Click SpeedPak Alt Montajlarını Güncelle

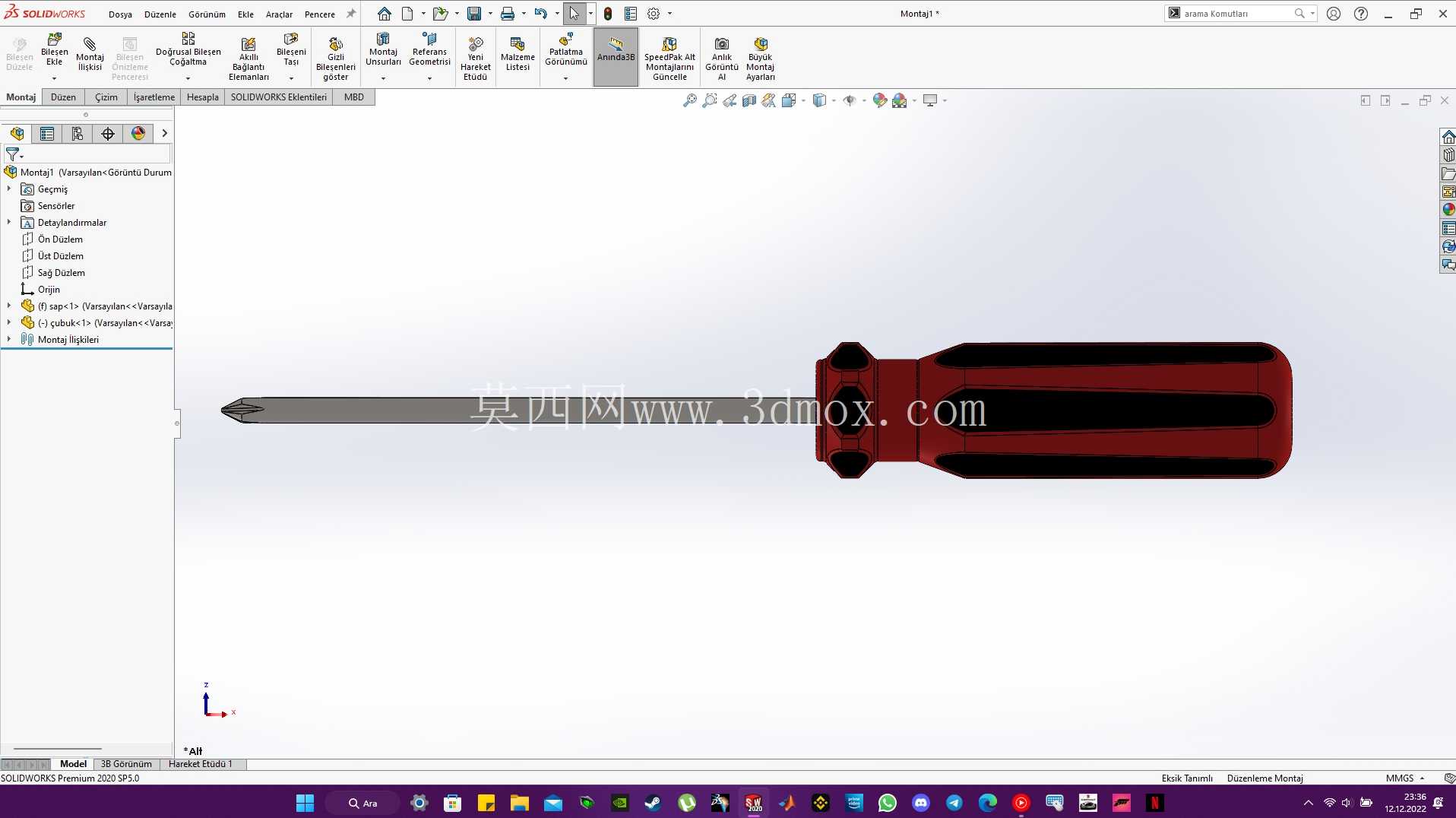pos(669,58)
